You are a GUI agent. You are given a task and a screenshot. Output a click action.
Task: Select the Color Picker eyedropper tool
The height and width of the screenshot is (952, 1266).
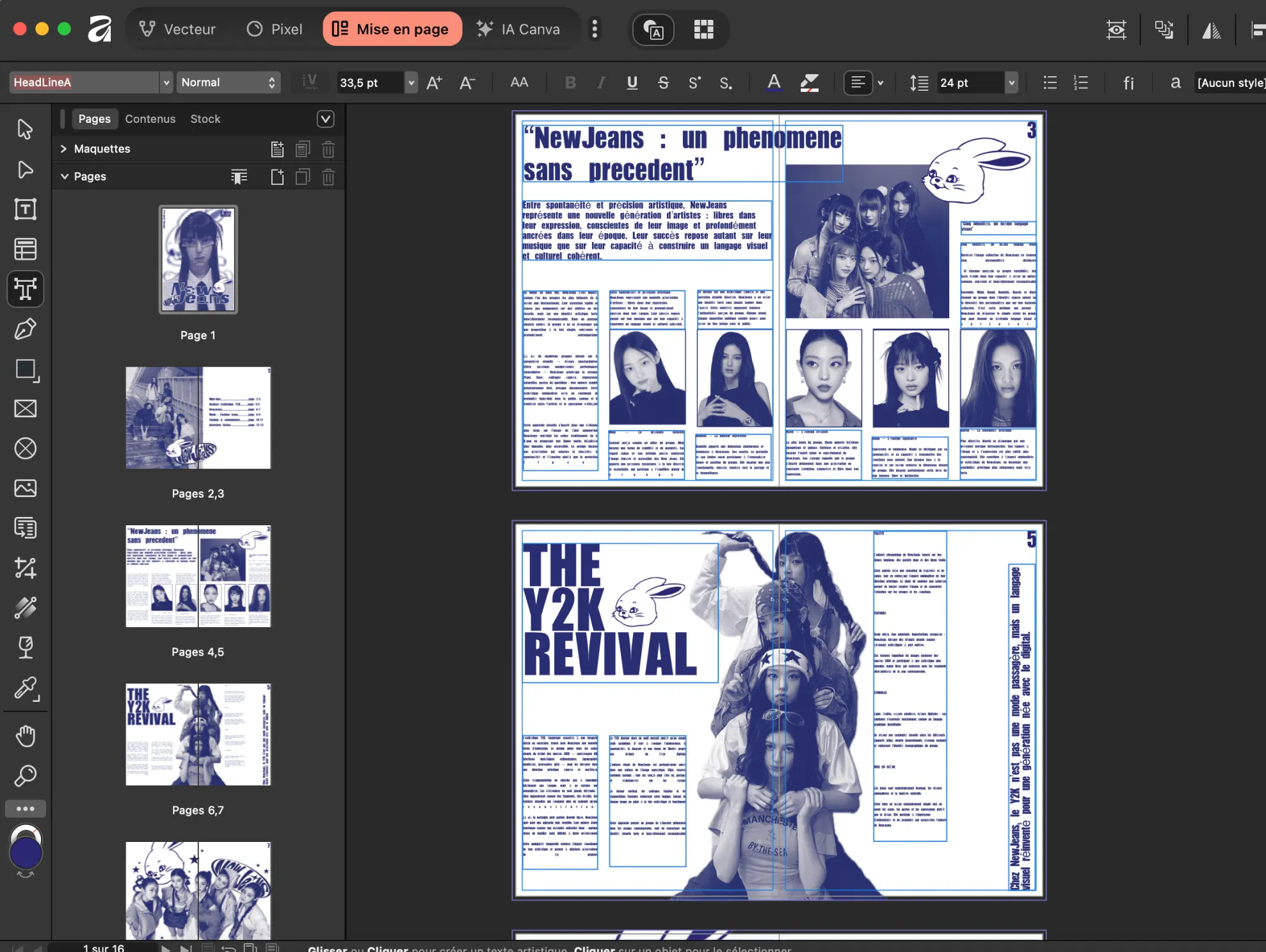point(26,688)
